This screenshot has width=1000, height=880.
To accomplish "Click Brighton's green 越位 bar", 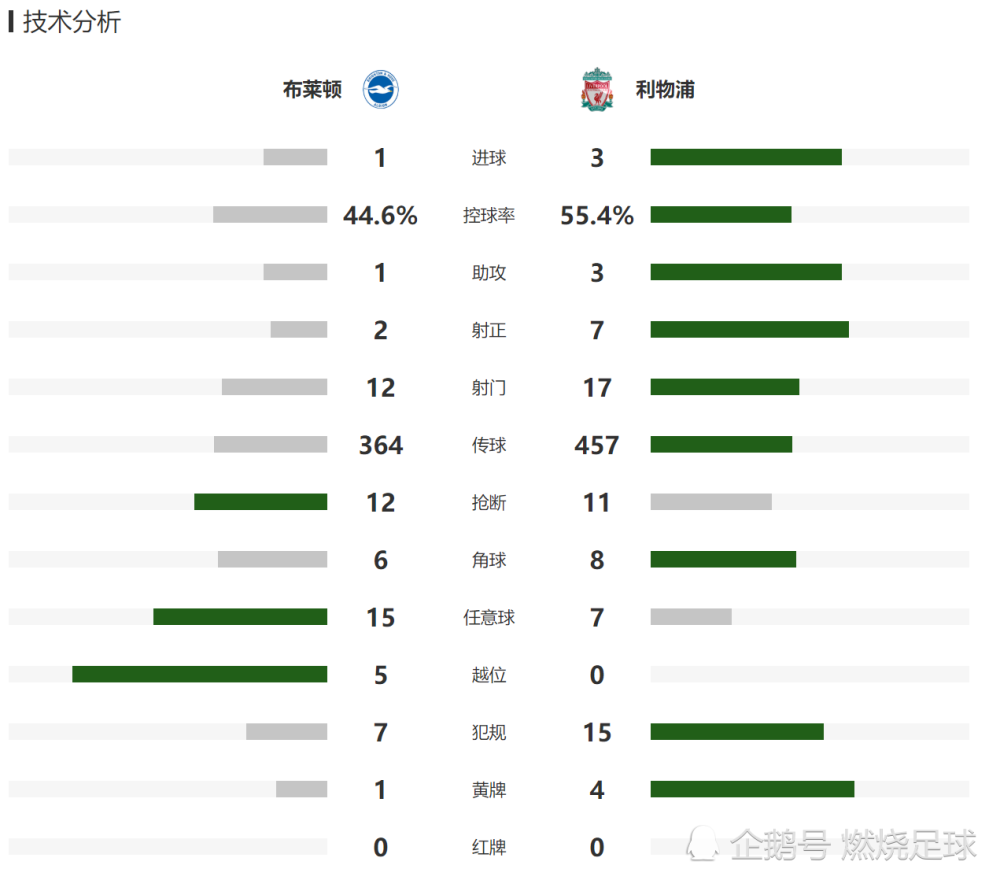I will point(200,674).
